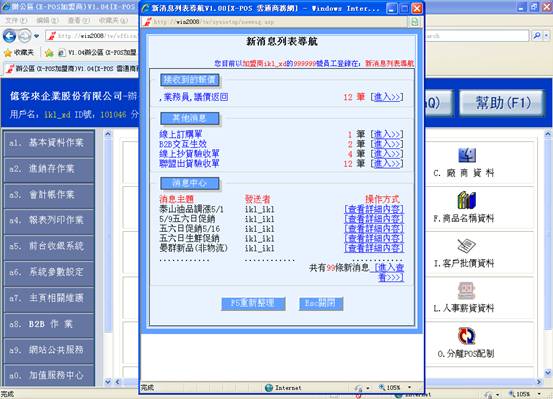View details of 泰山油品調漲5/1 message
Image resolution: width=553 pixels, height=399 pixels.
374,209
